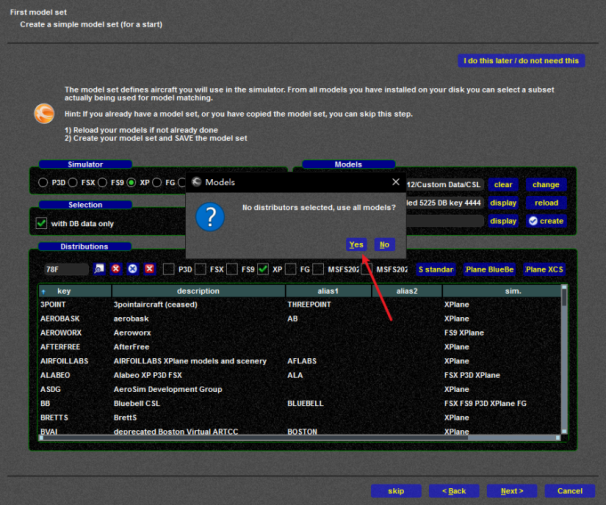Sort the table by alias1 column header
The image size is (606, 505).
click(327, 291)
